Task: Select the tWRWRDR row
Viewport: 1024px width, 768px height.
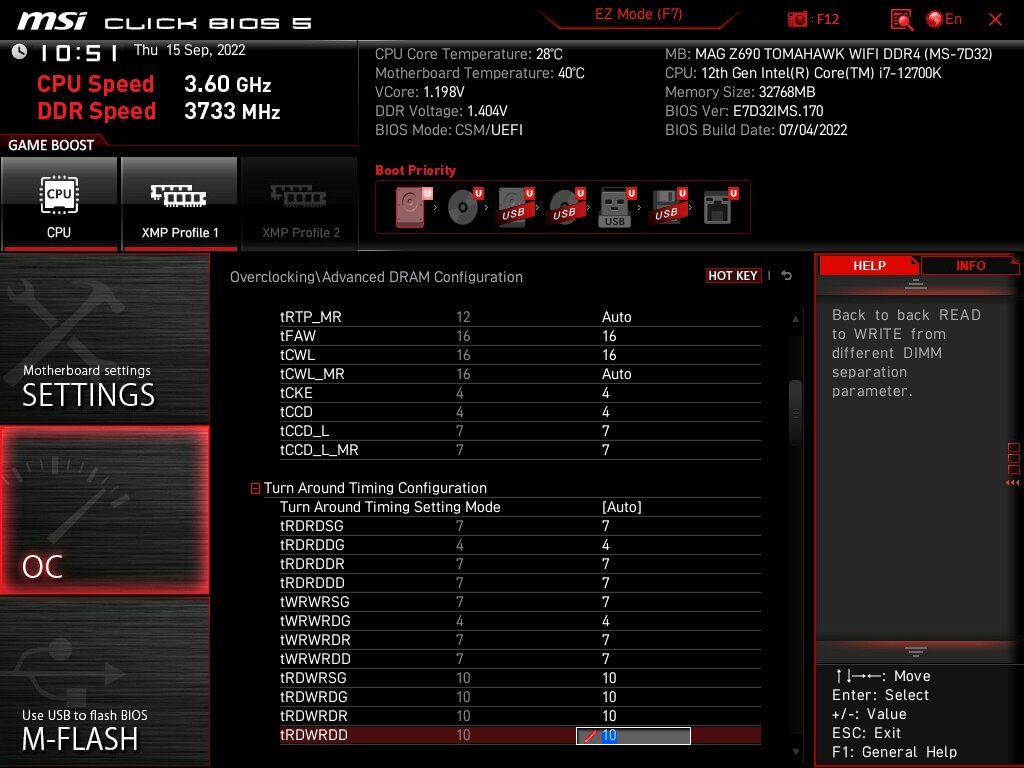Action: pyautogui.click(x=520, y=639)
